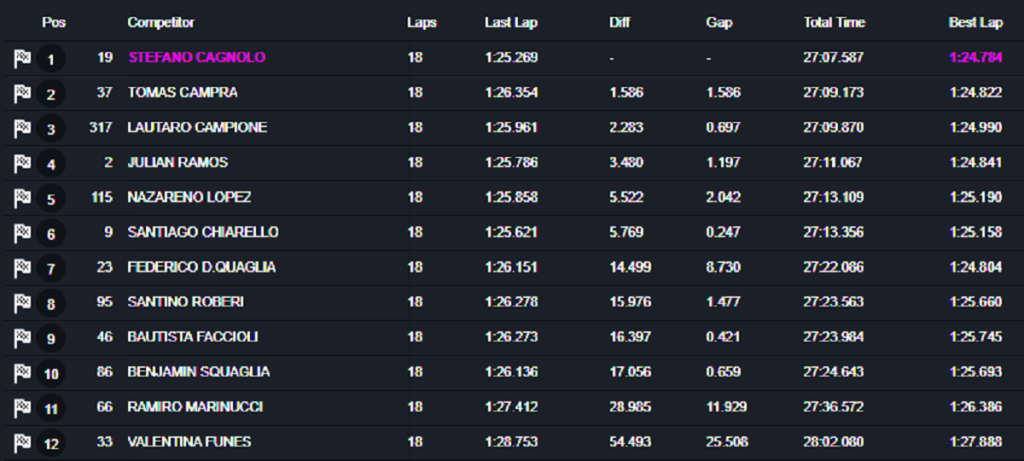
Task: Click the Gap column header
Action: click(719, 22)
